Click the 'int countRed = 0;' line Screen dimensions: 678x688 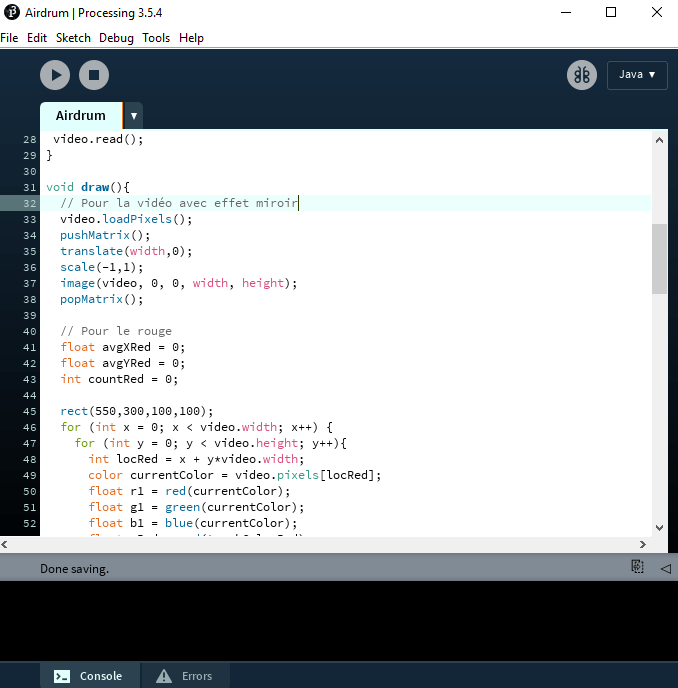[119, 380]
